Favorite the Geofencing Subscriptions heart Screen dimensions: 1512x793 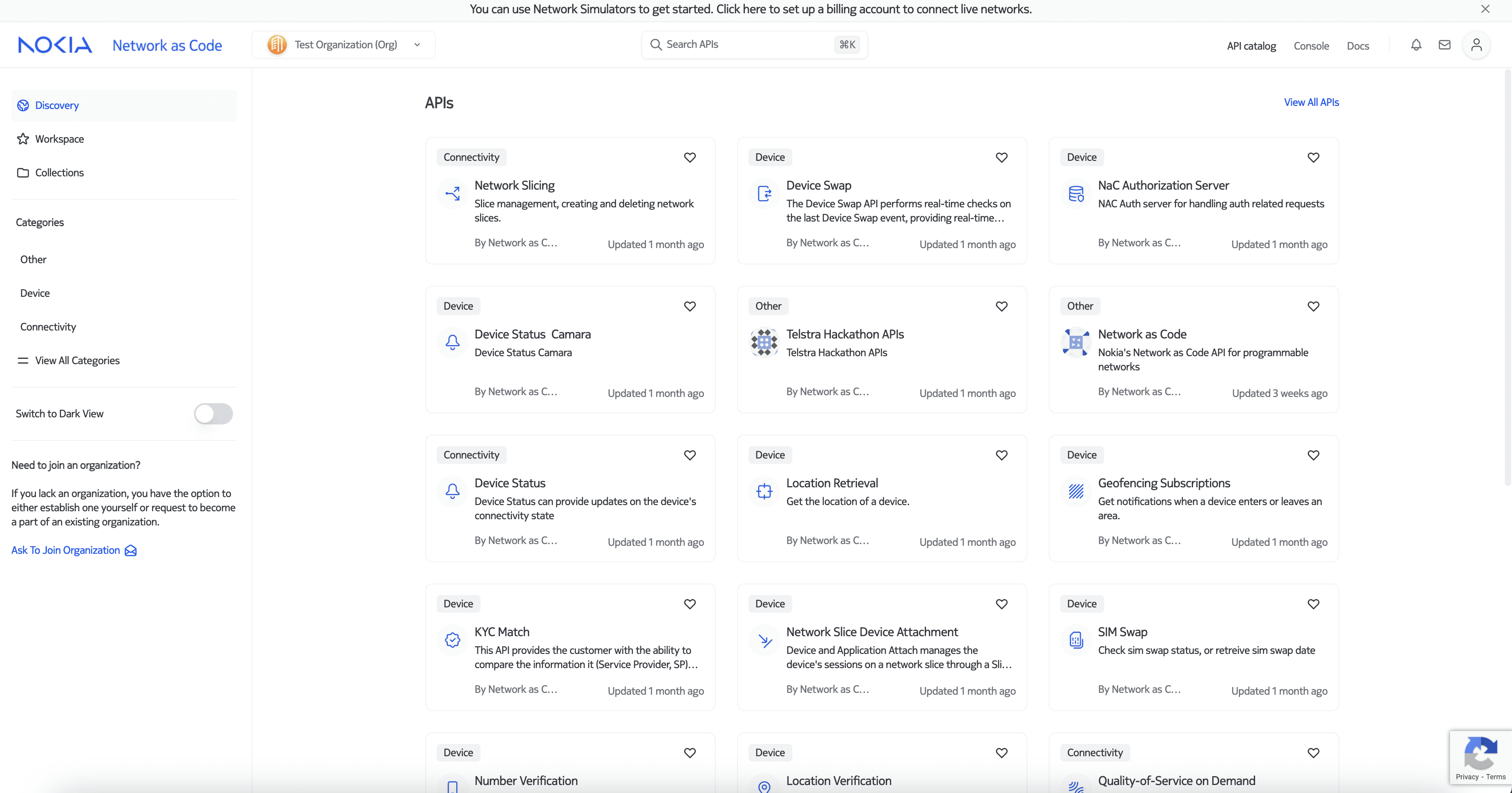coord(1313,455)
